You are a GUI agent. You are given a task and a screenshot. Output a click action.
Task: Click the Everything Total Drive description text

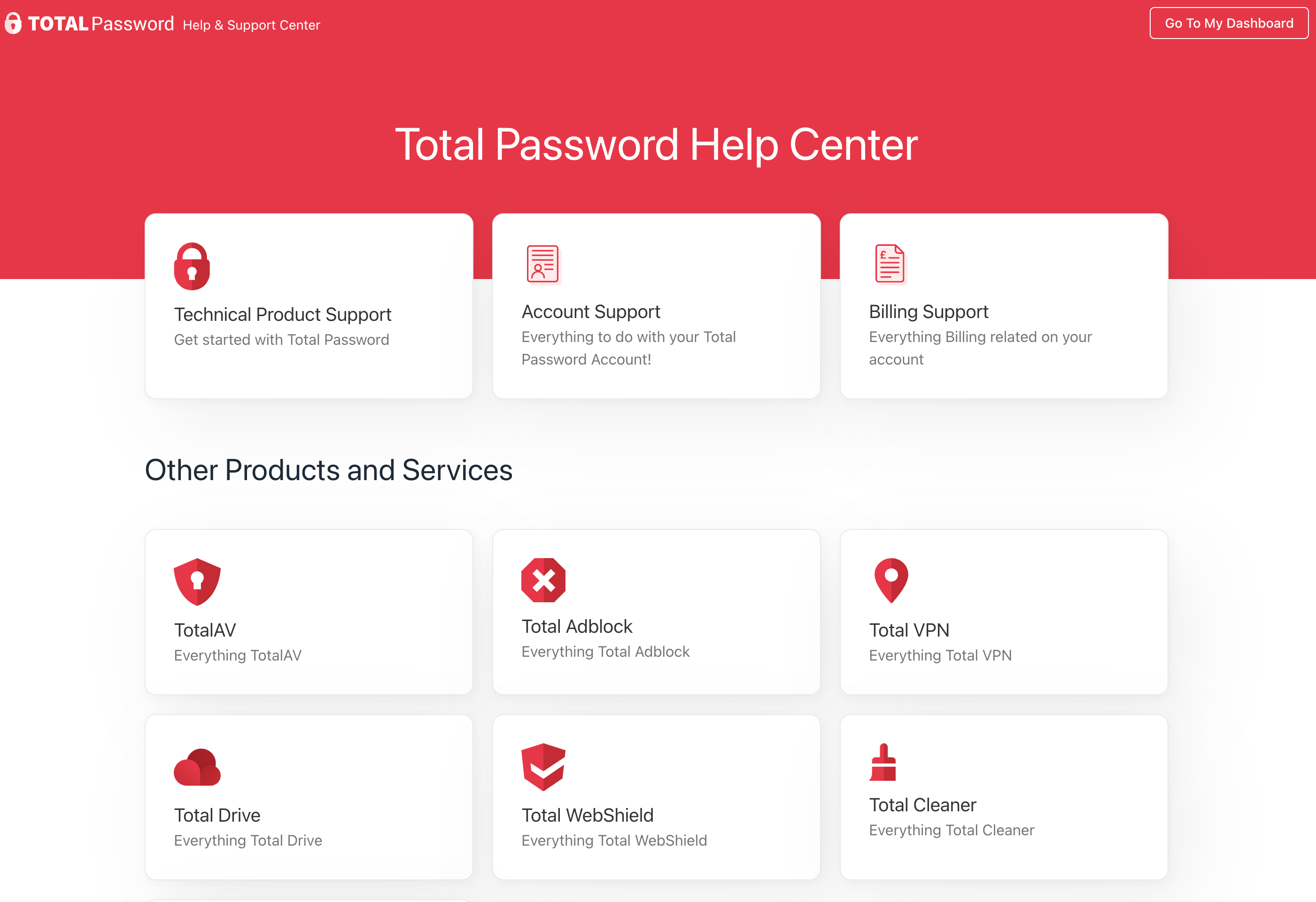248,840
